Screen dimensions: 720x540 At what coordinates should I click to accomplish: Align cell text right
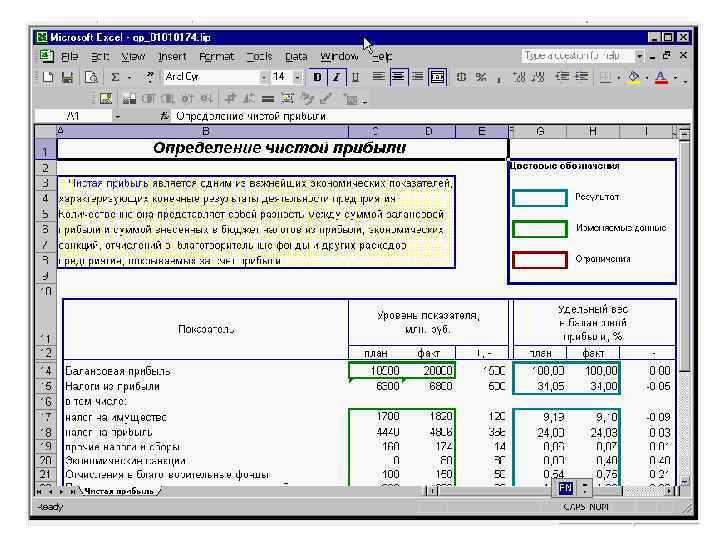click(x=417, y=77)
